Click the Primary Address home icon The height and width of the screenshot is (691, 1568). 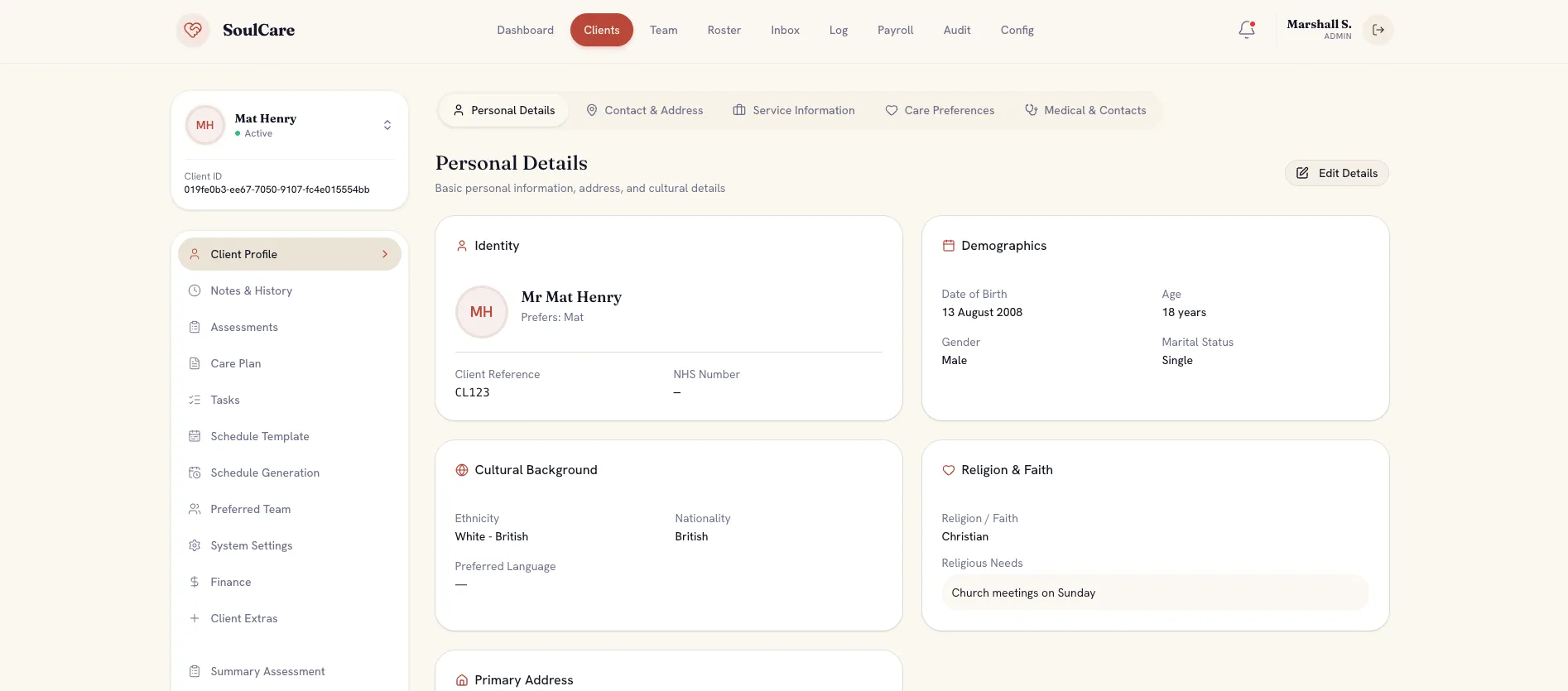pyautogui.click(x=462, y=680)
